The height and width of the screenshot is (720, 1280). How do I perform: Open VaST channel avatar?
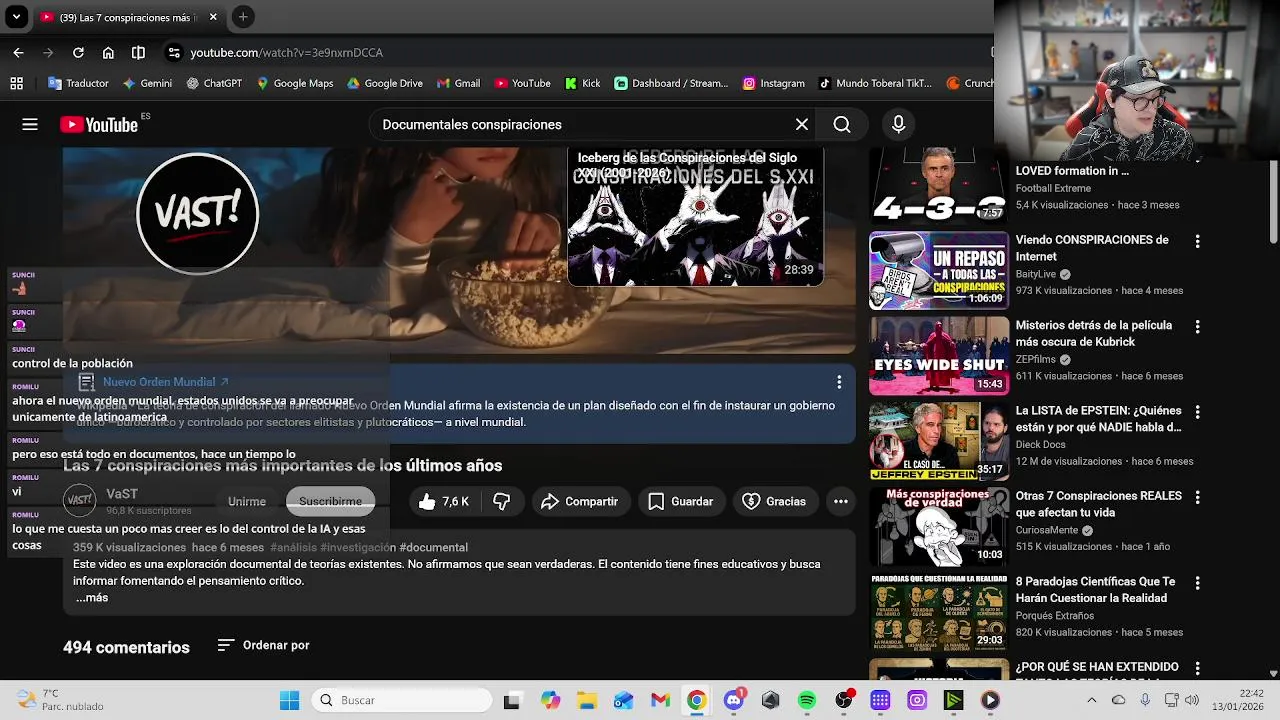tap(80, 500)
